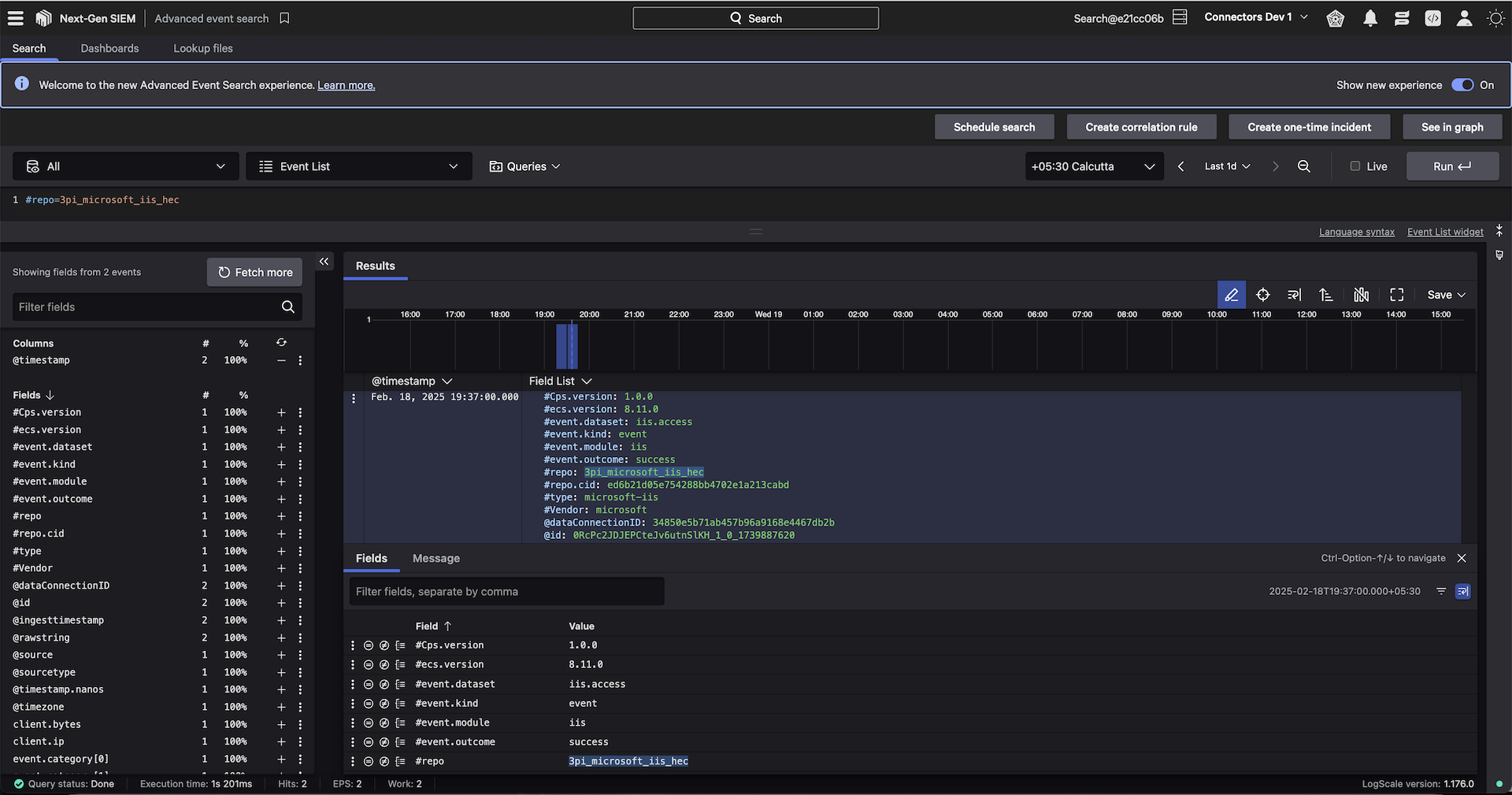Click the previous time interval arrow

[1180, 166]
